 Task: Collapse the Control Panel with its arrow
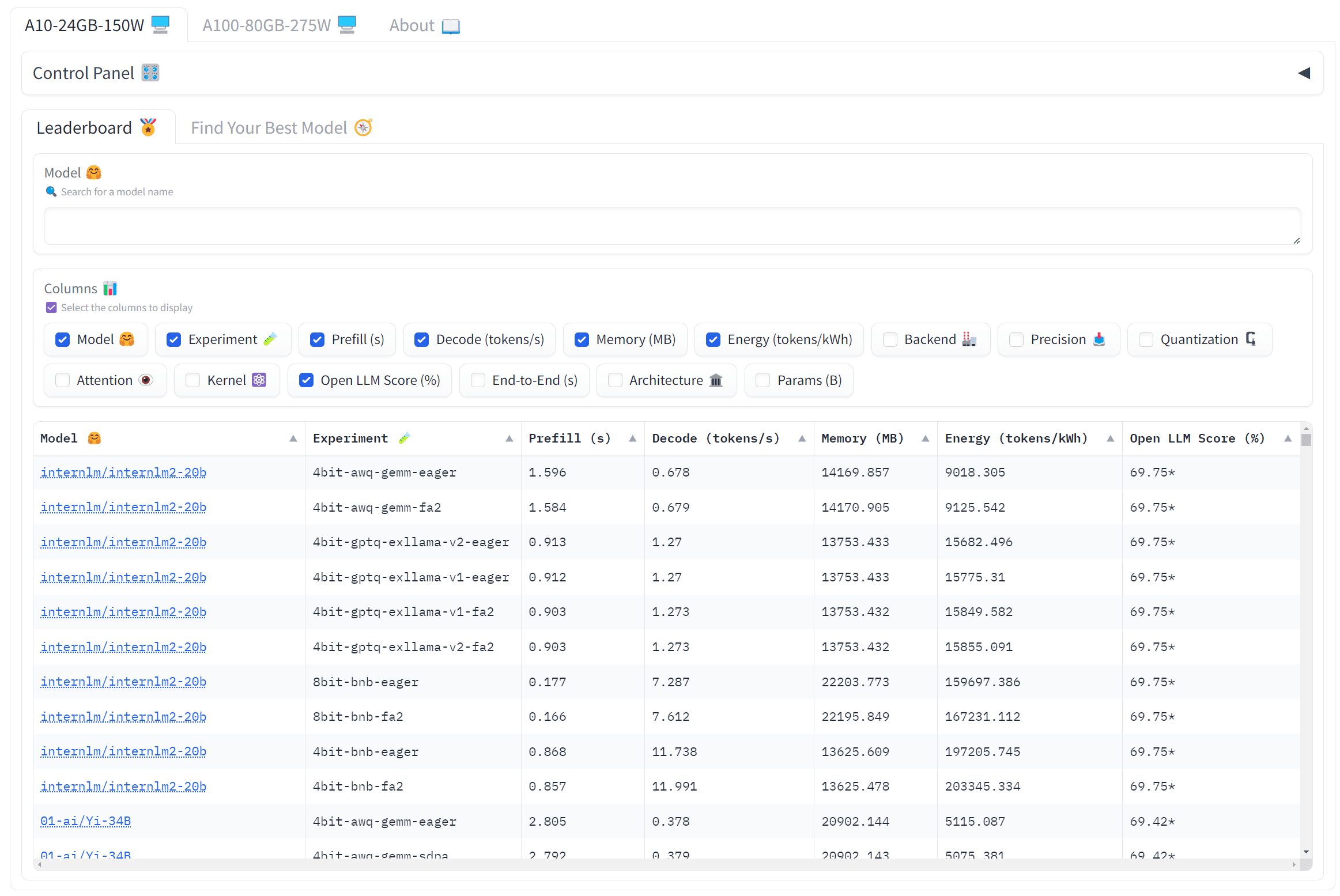pyautogui.click(x=1304, y=73)
